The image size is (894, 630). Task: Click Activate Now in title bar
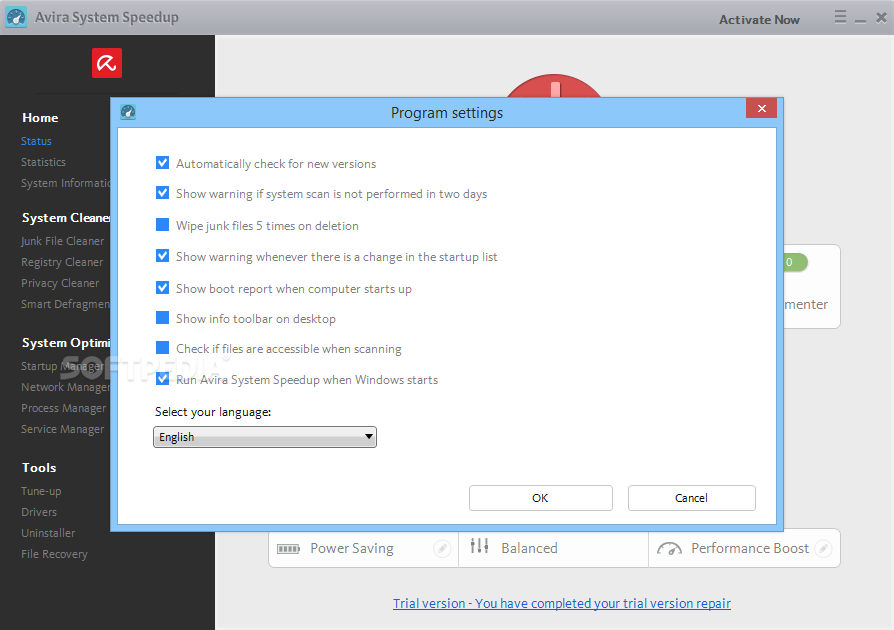coord(759,19)
